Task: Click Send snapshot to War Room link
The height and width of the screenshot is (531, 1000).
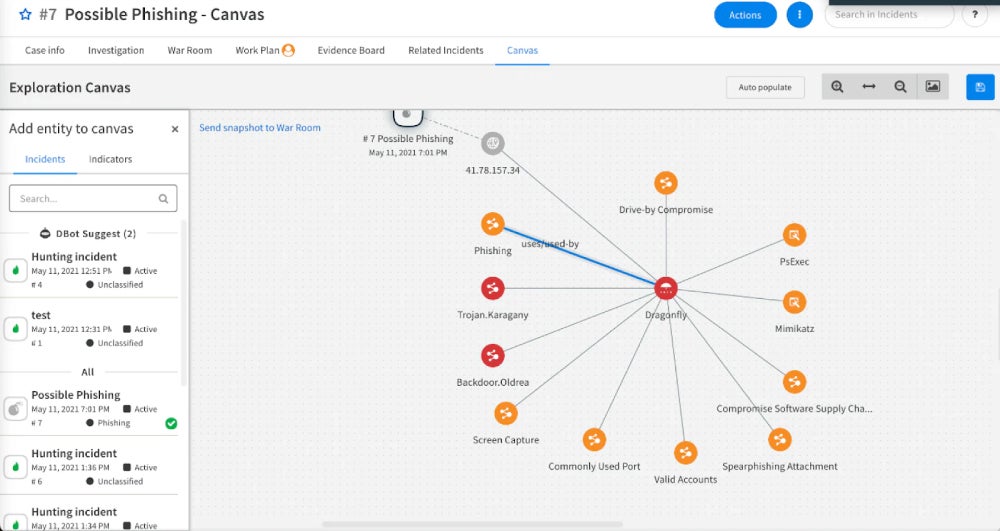Action: point(260,128)
